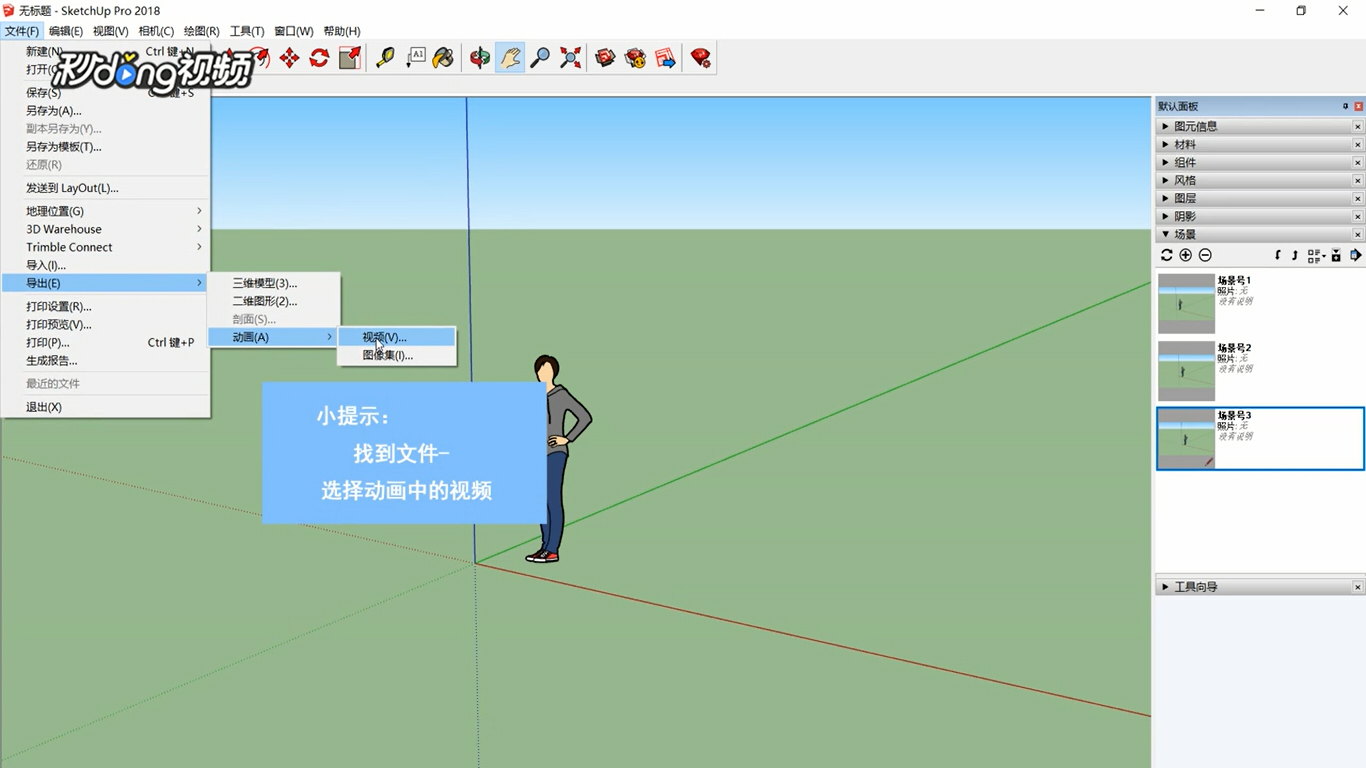
Task: Close the 风格 panel
Action: [x=1358, y=180]
